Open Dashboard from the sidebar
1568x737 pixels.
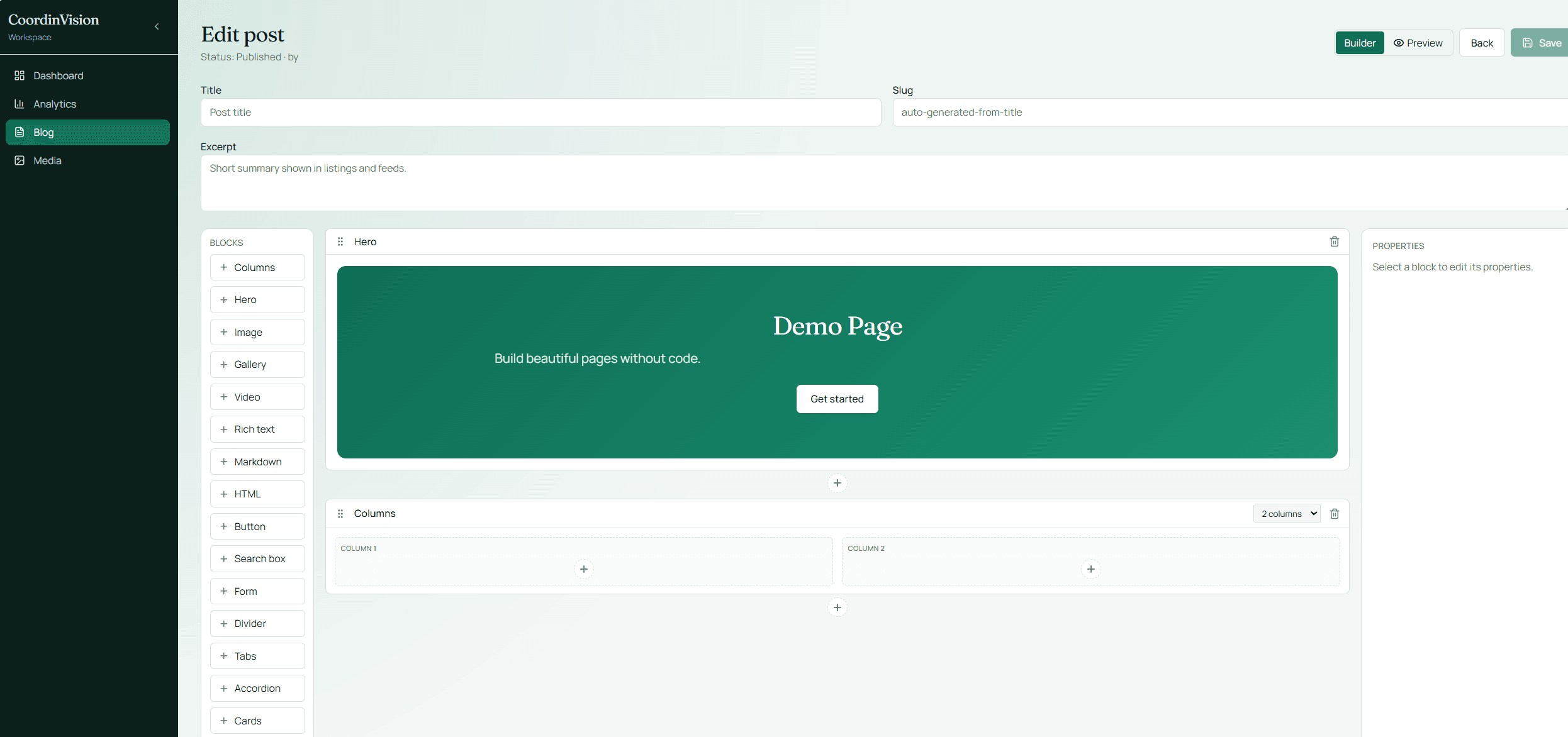[88, 75]
